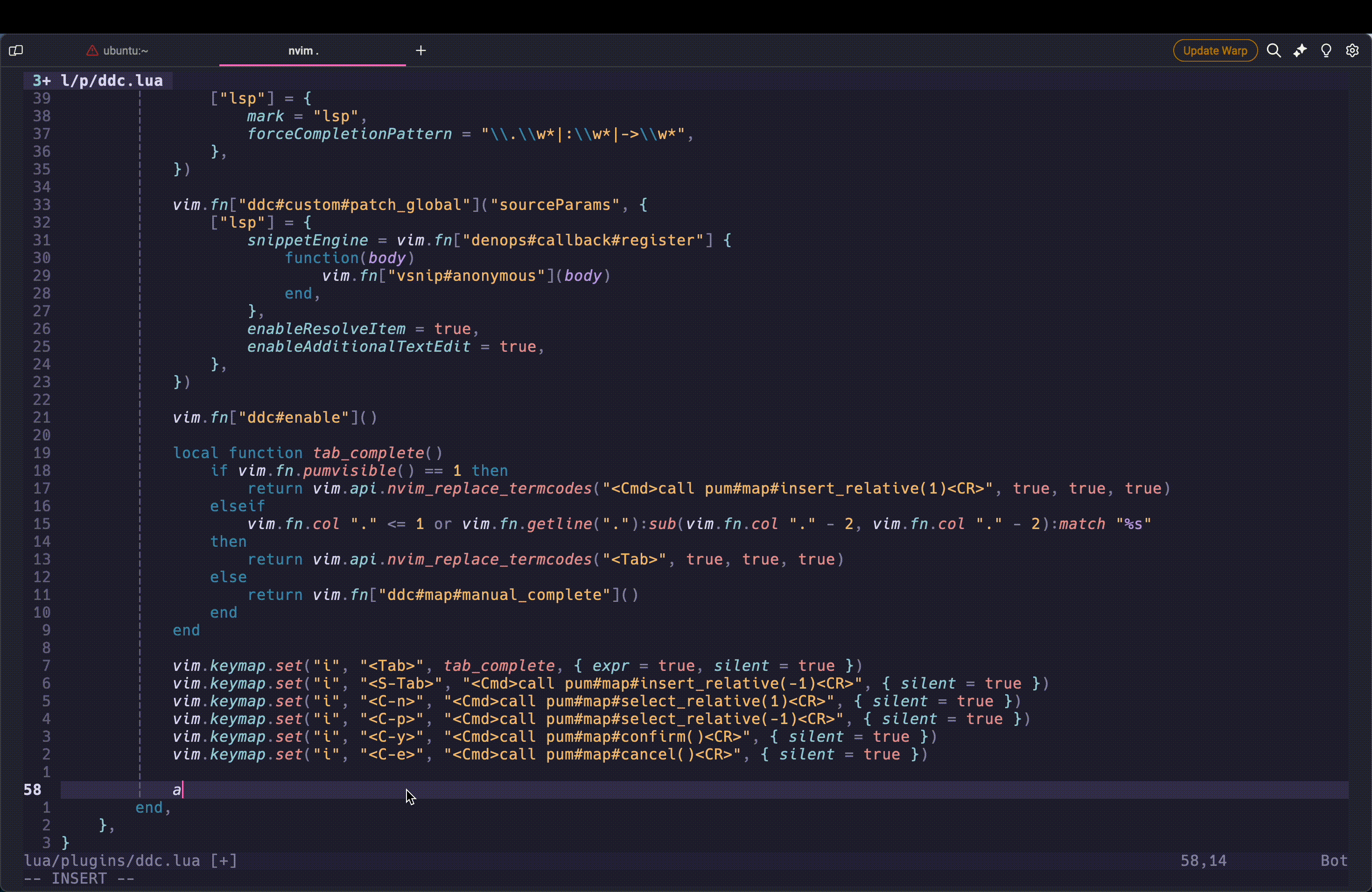The width and height of the screenshot is (1372, 892).
Task: Click the elseif keyword
Action: pos(238,507)
